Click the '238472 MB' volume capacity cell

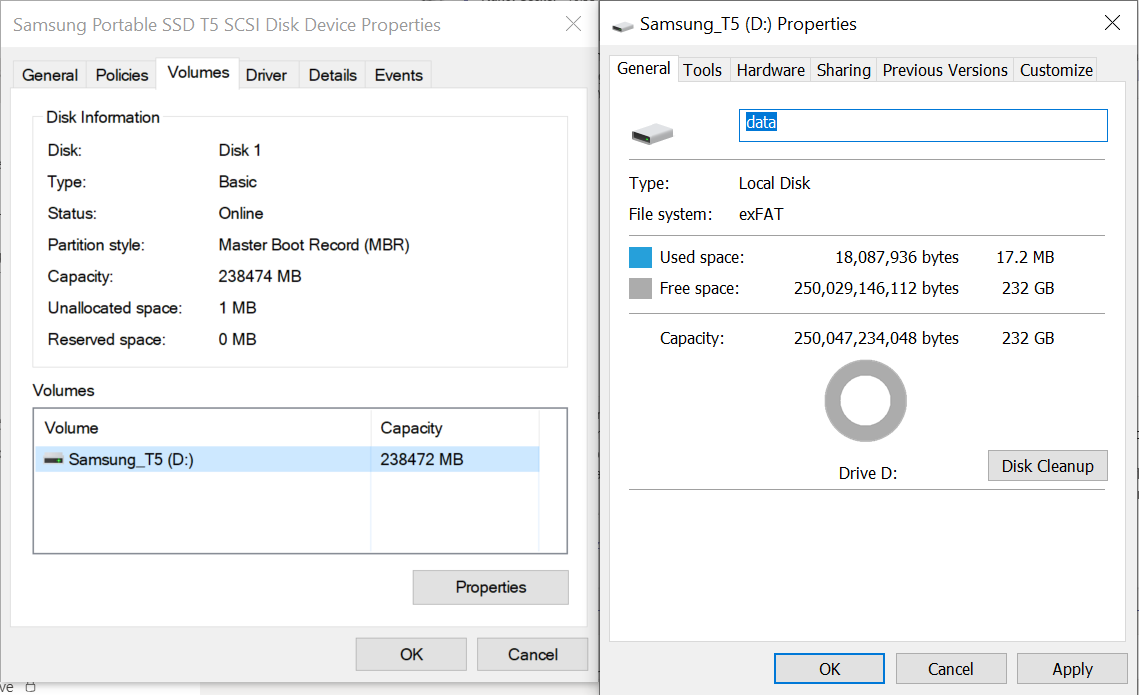(422, 459)
